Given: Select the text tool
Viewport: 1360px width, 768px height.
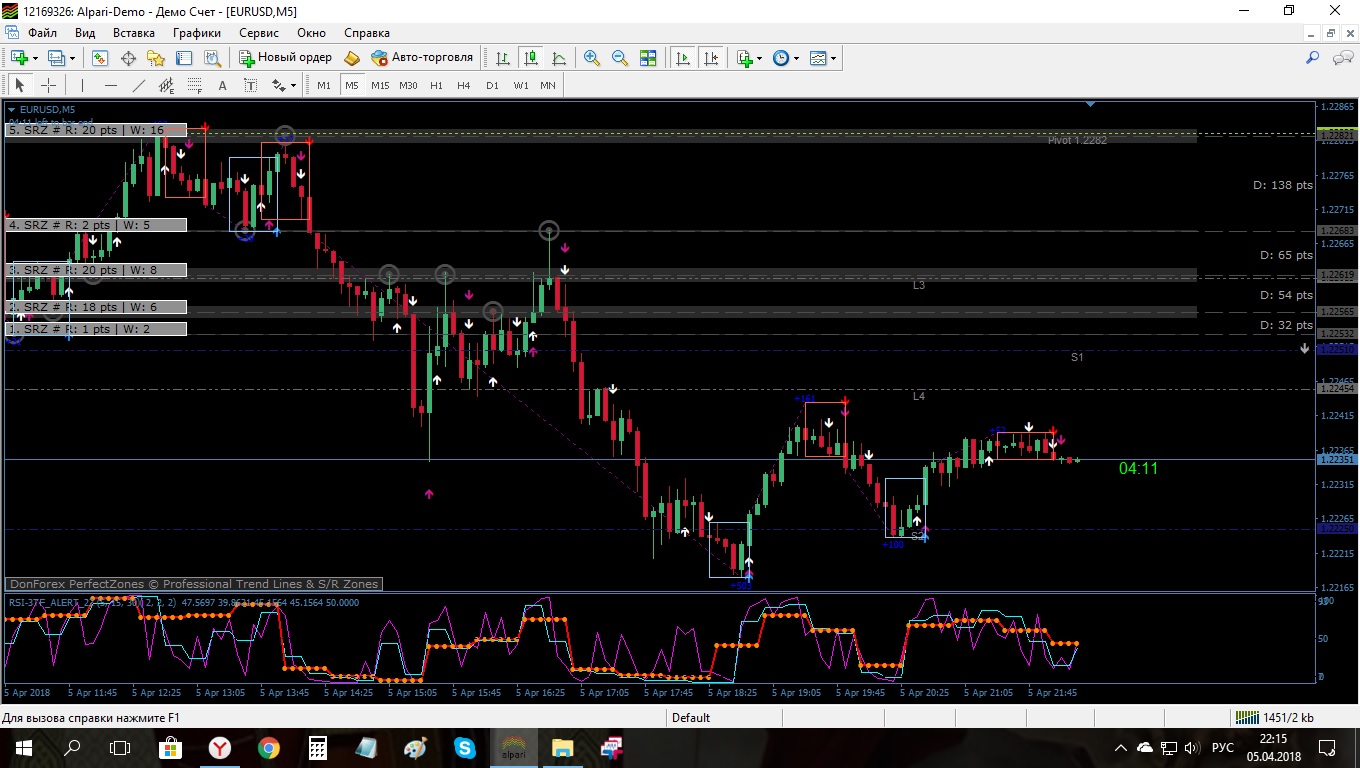Looking at the screenshot, I should coord(223,85).
